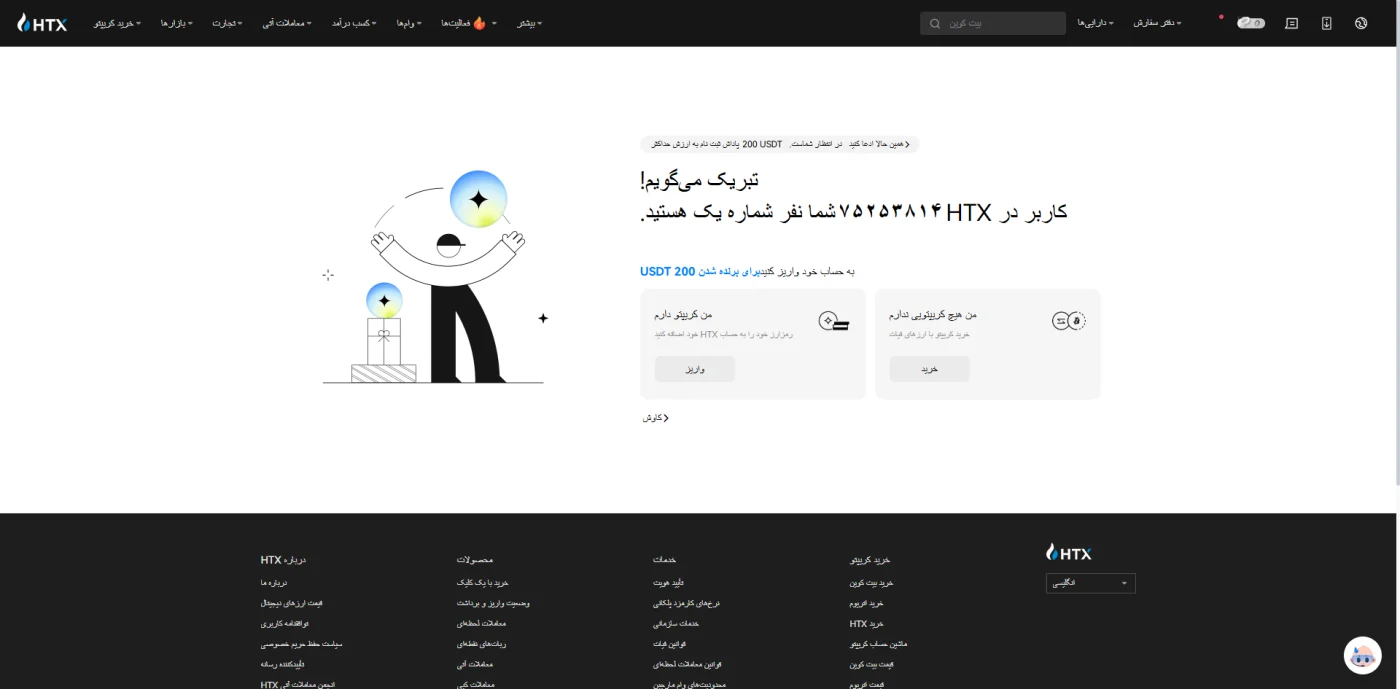Open footer link خرید HTX

coord(867,624)
